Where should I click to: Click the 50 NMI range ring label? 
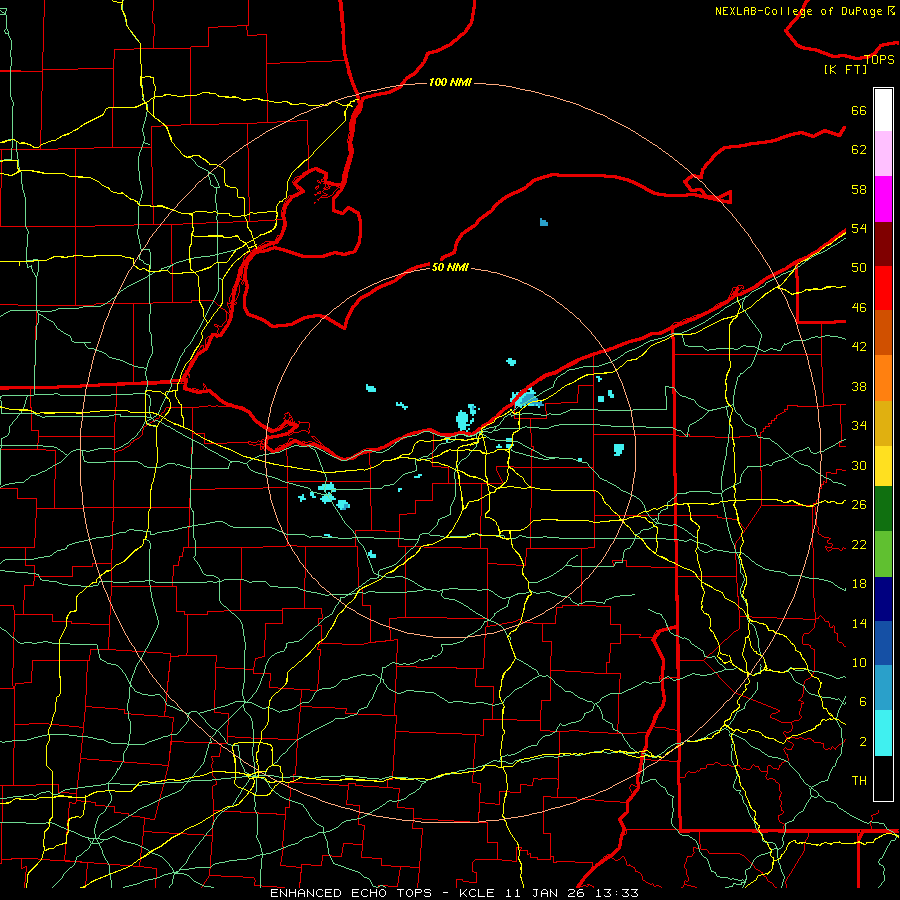pyautogui.click(x=450, y=267)
